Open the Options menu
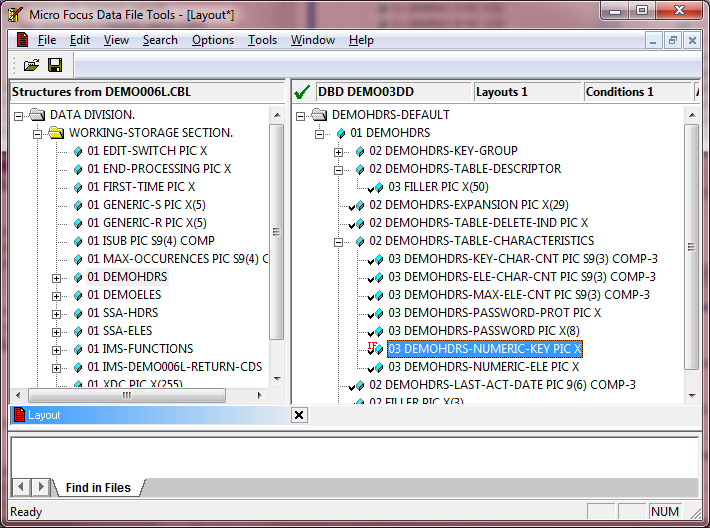The width and height of the screenshot is (710, 528). coord(212,40)
